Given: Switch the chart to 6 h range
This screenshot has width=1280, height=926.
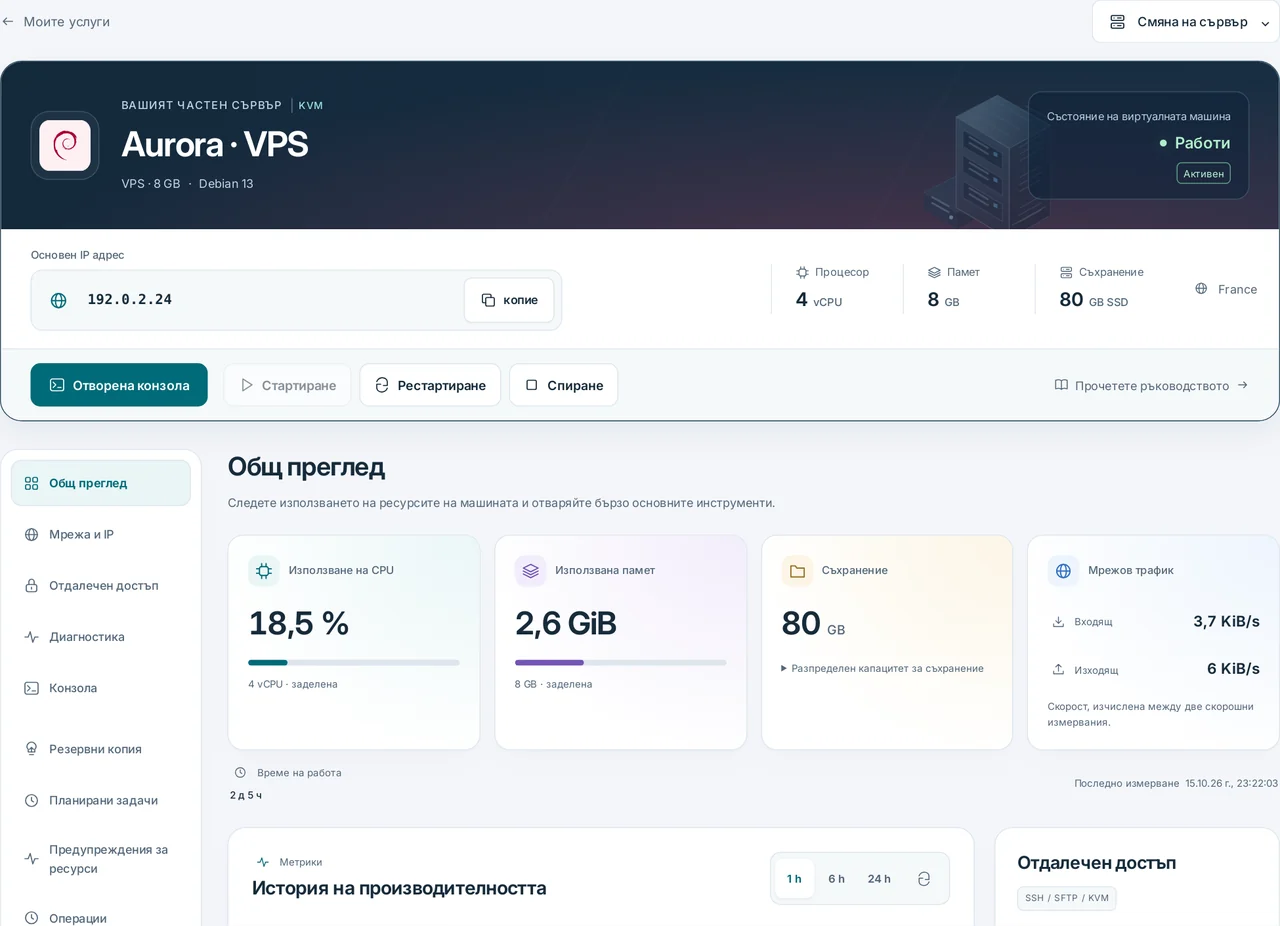Looking at the screenshot, I should pos(836,879).
